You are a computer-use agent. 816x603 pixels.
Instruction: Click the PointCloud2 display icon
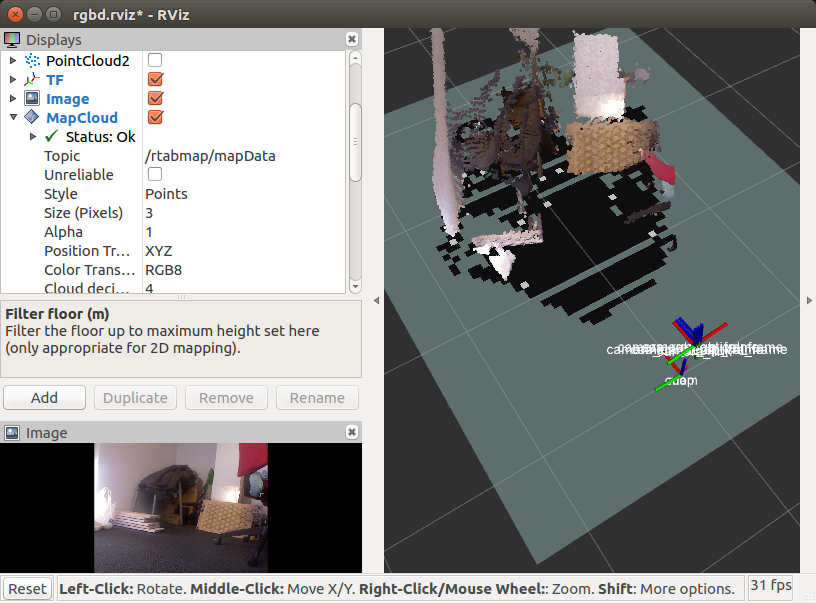[x=32, y=60]
